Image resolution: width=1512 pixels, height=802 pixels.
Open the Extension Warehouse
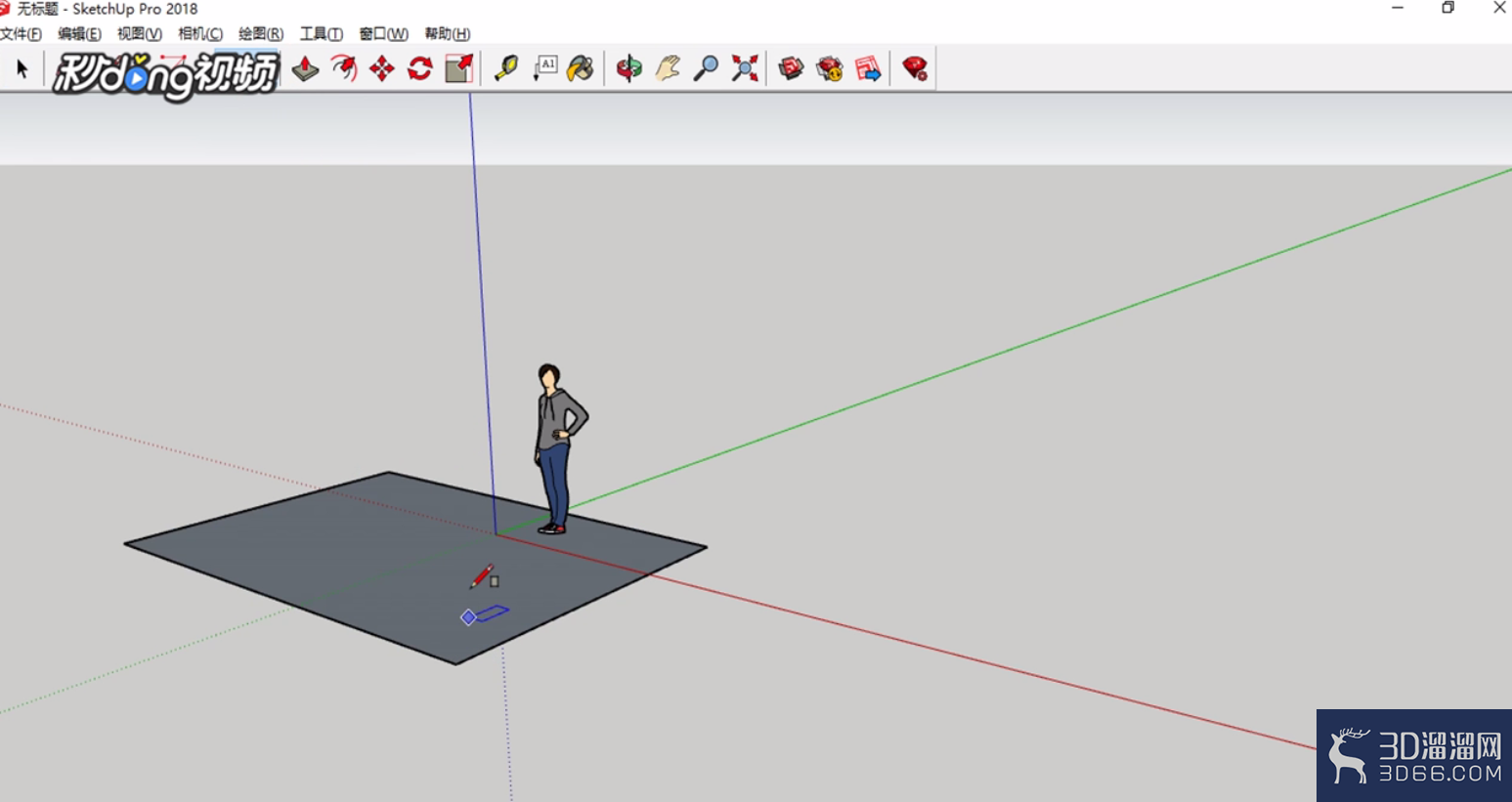click(x=830, y=68)
